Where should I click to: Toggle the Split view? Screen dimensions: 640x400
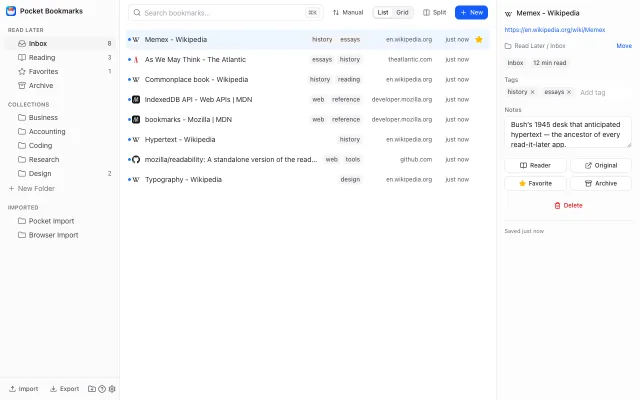point(435,13)
